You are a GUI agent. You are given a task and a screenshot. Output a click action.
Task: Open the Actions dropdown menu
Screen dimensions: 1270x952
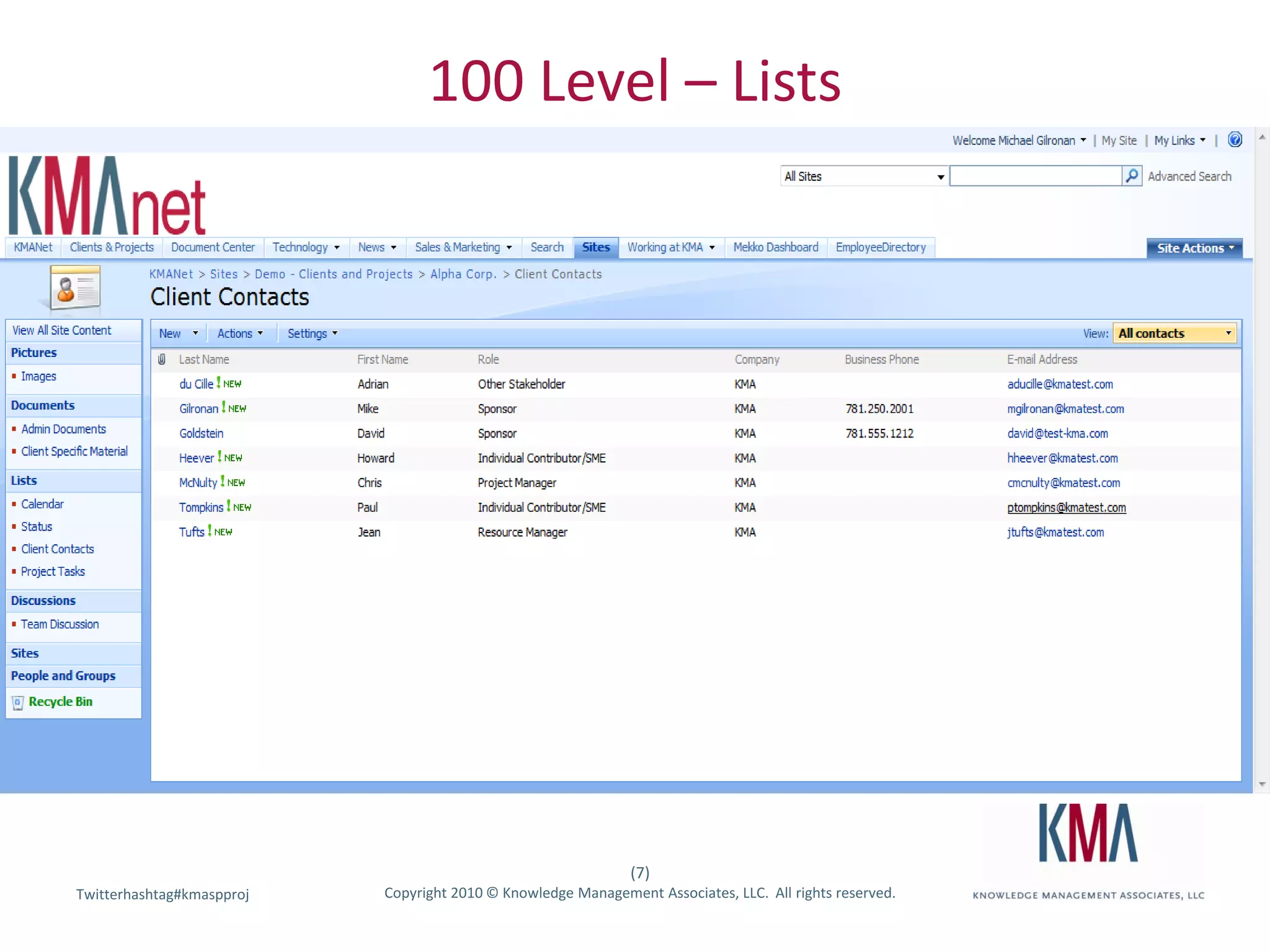[x=240, y=333]
